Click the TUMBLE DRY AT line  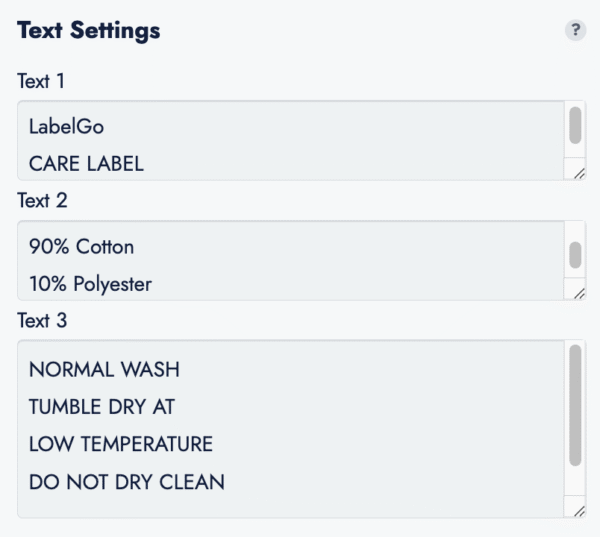tap(102, 407)
